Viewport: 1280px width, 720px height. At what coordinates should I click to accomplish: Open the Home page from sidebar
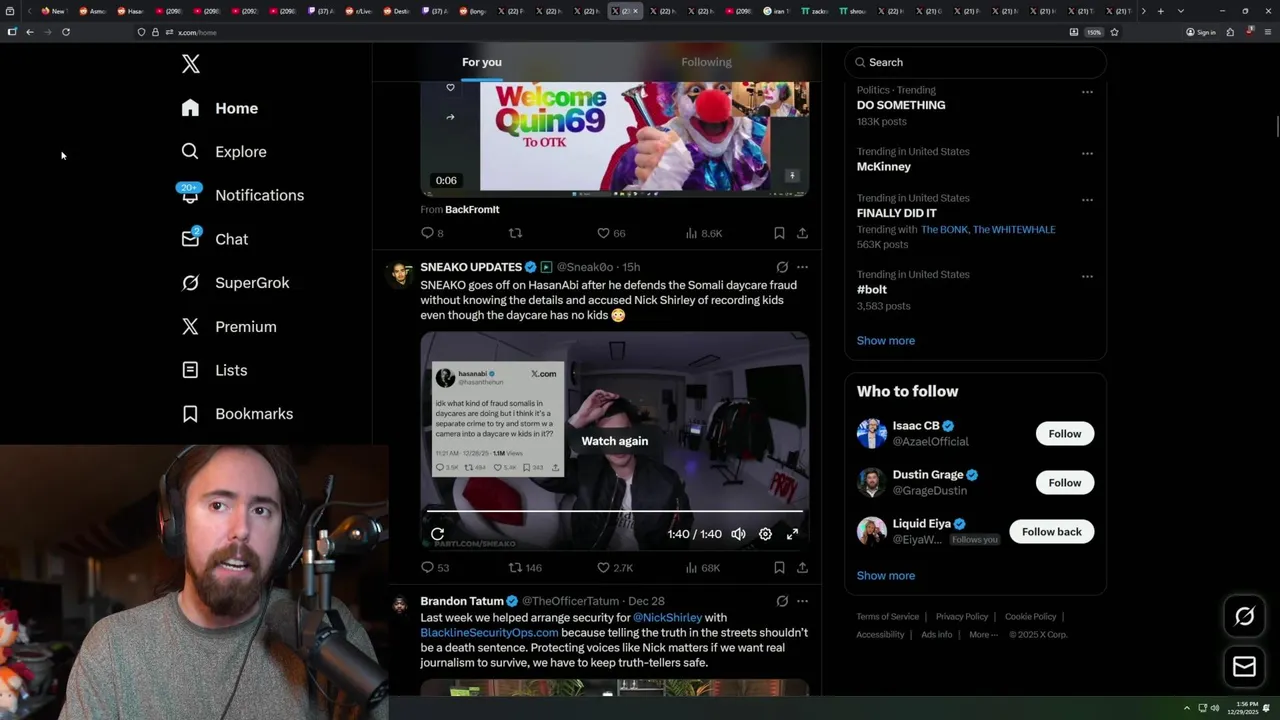pyautogui.click(x=220, y=108)
